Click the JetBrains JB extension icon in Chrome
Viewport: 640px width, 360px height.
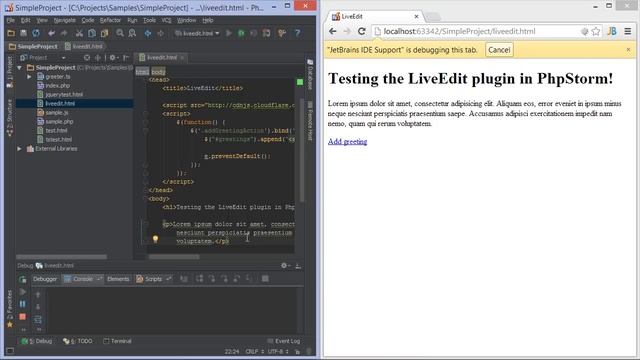coord(612,31)
